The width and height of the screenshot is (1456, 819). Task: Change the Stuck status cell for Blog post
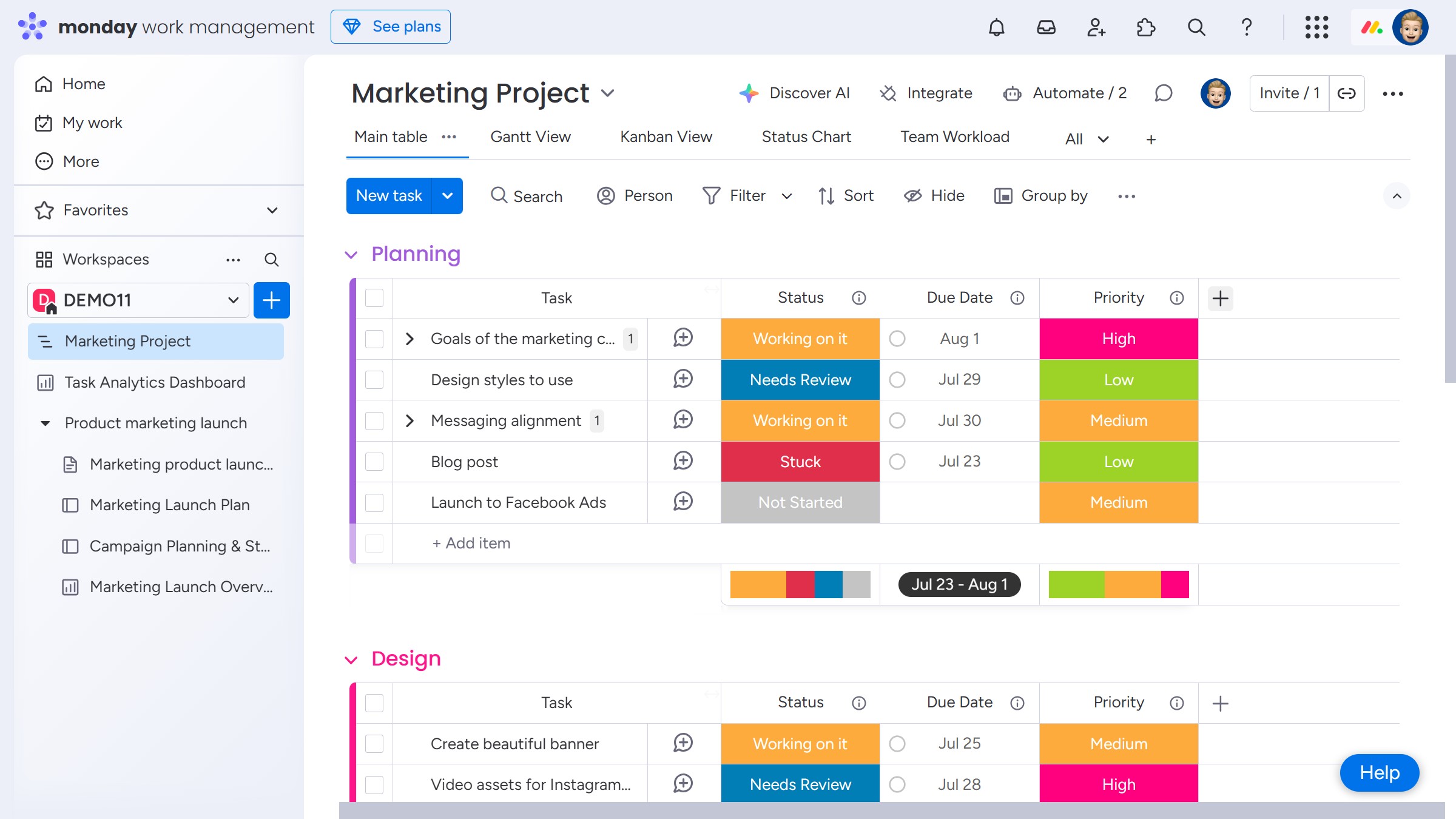800,462
